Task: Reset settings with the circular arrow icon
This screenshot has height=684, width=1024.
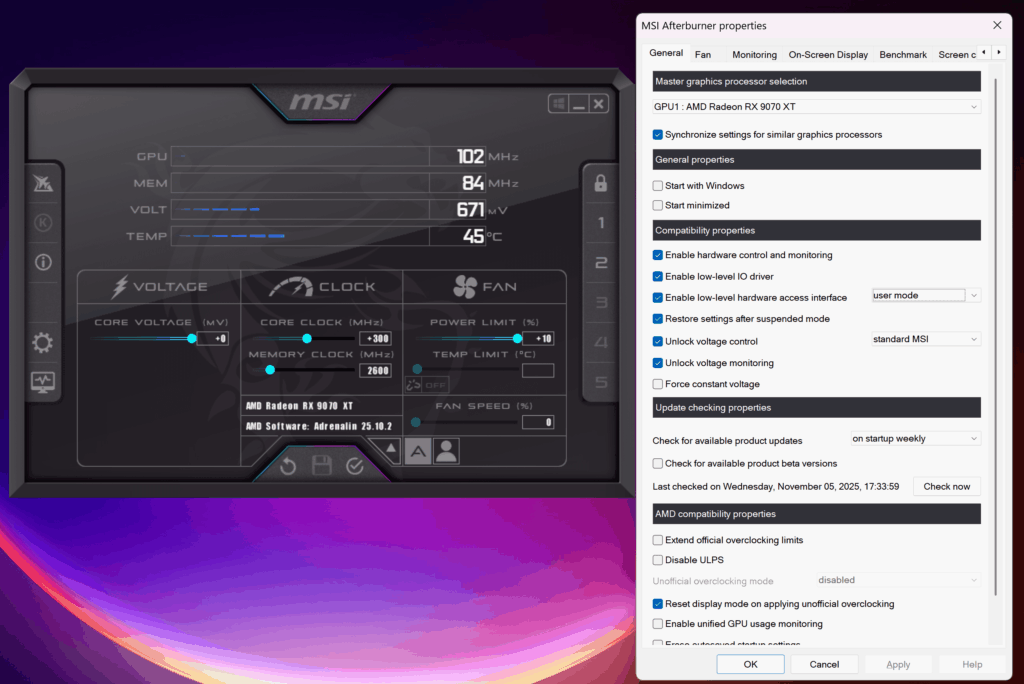Action: click(288, 466)
